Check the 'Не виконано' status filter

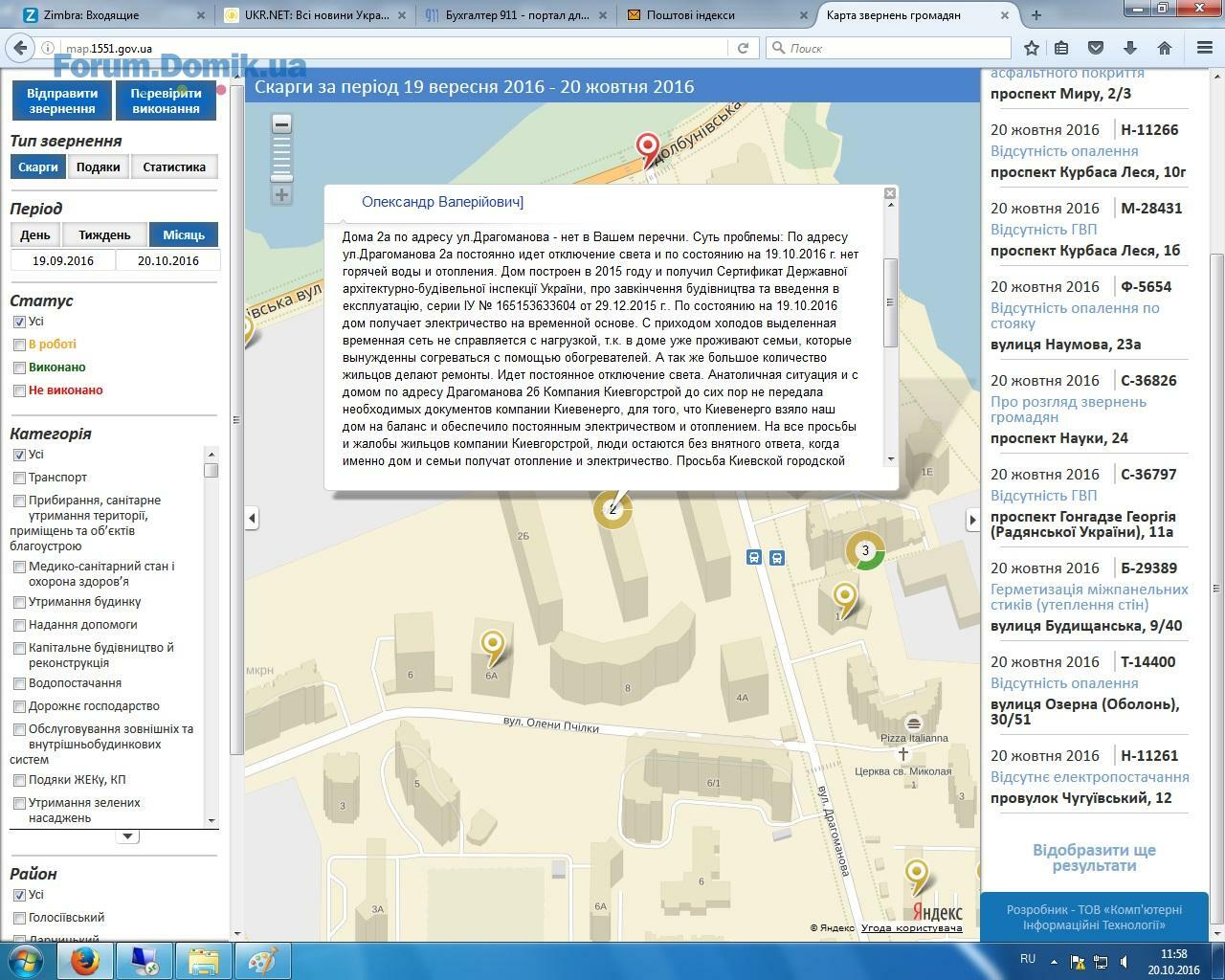click(x=19, y=390)
